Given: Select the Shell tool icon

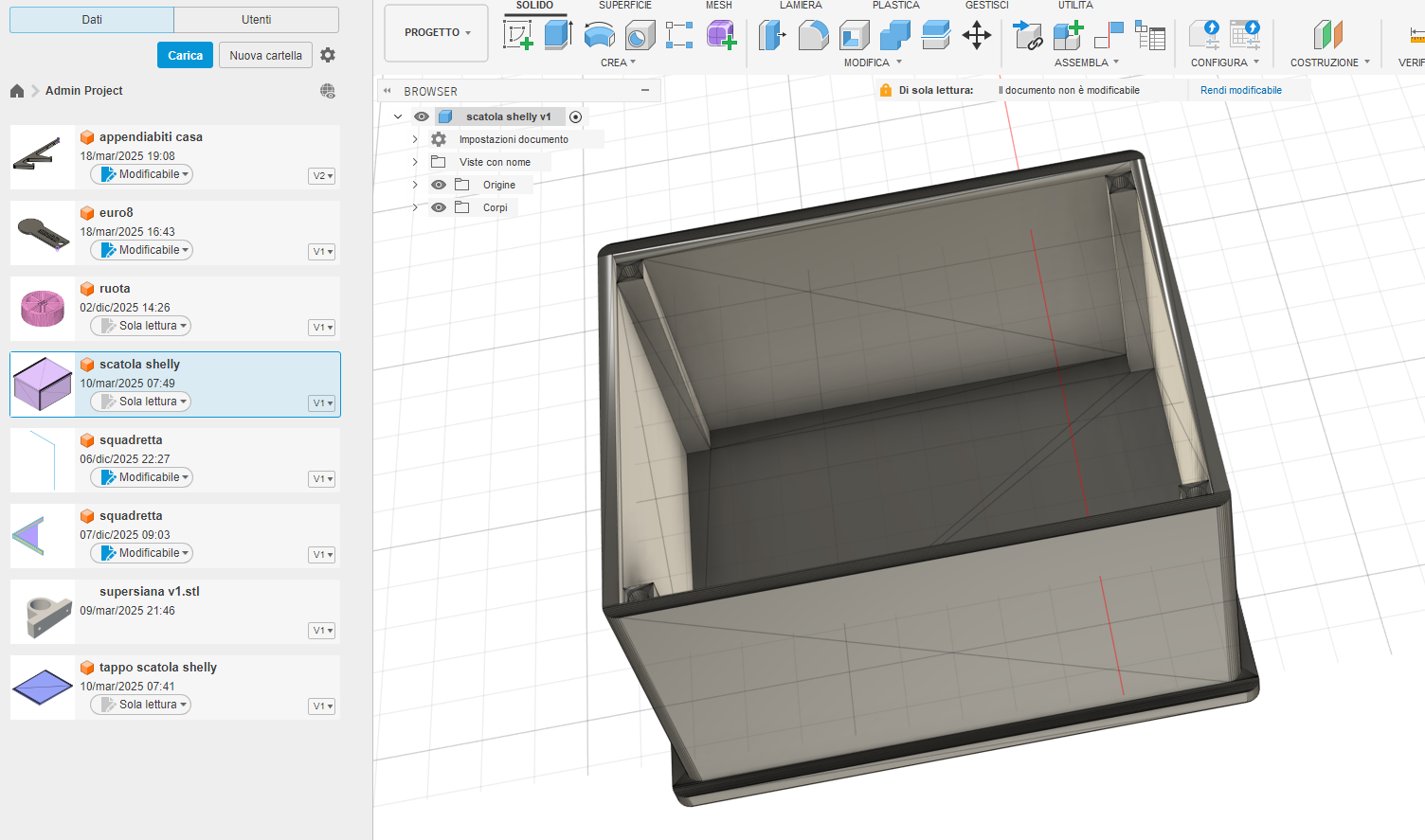Looking at the screenshot, I should (854, 36).
